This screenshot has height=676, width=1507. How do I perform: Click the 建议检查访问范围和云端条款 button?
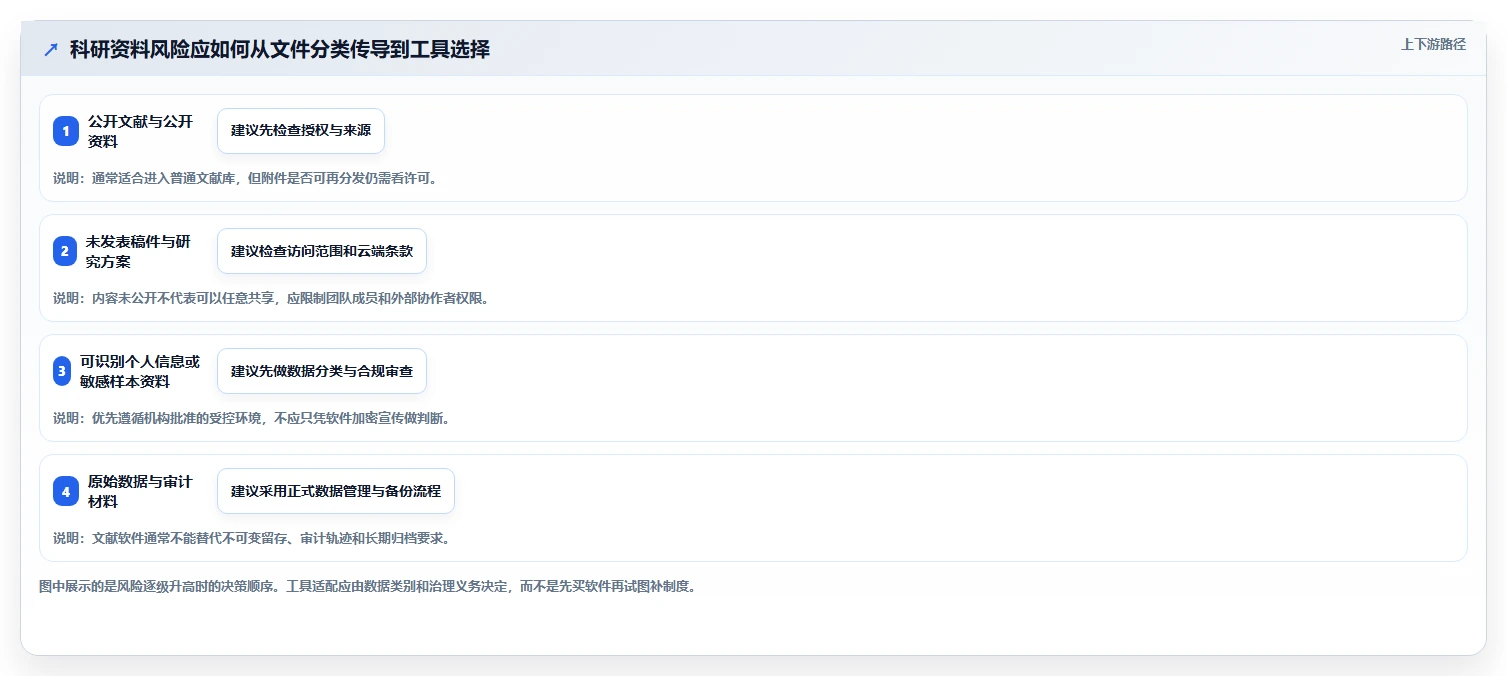pos(322,251)
